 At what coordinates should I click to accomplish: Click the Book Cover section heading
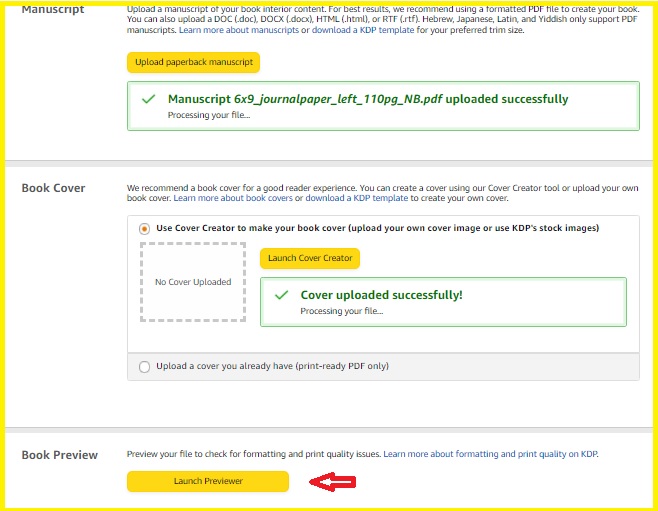53,188
